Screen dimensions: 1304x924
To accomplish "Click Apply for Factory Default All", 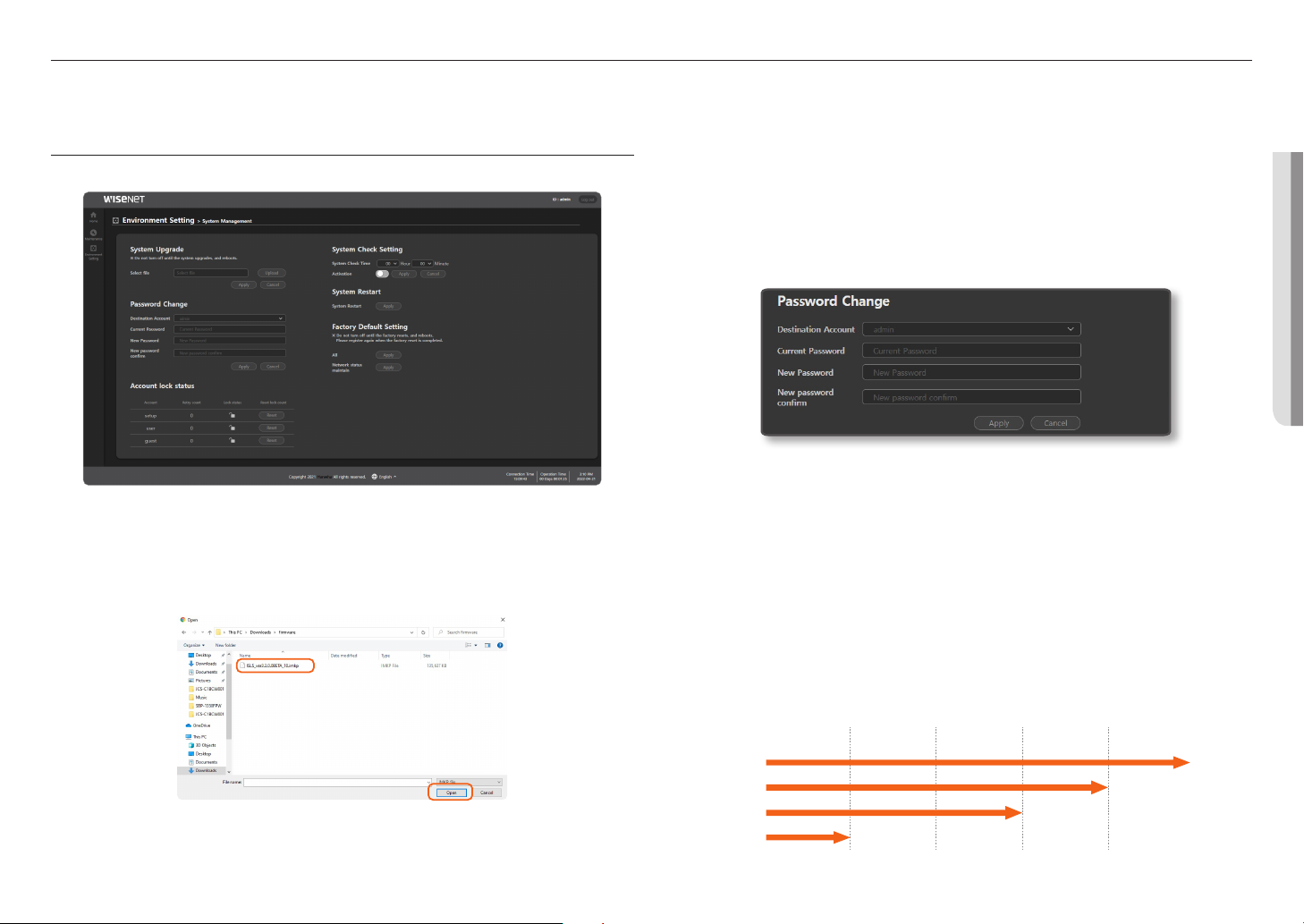I will (388, 355).
